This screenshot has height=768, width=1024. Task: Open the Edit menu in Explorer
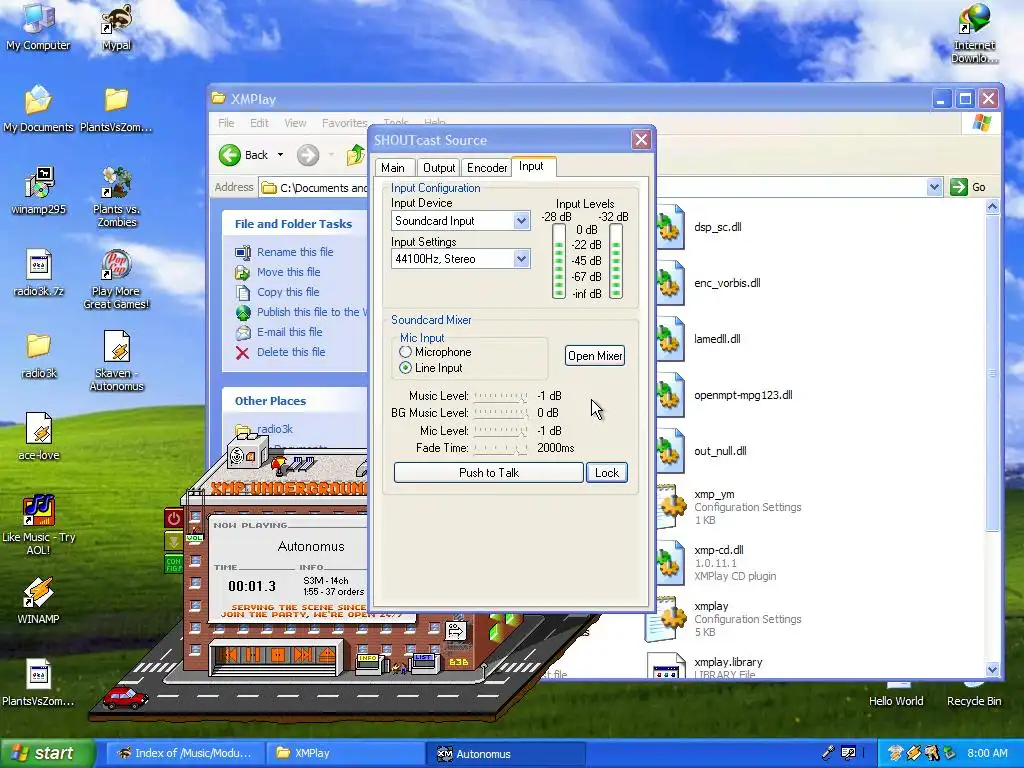coord(259,123)
